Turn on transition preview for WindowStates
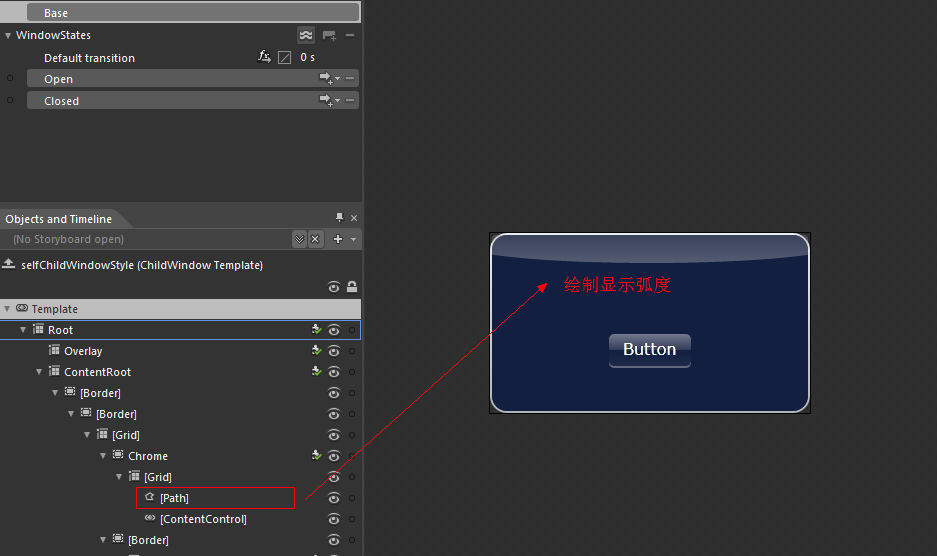 pyautogui.click(x=307, y=35)
